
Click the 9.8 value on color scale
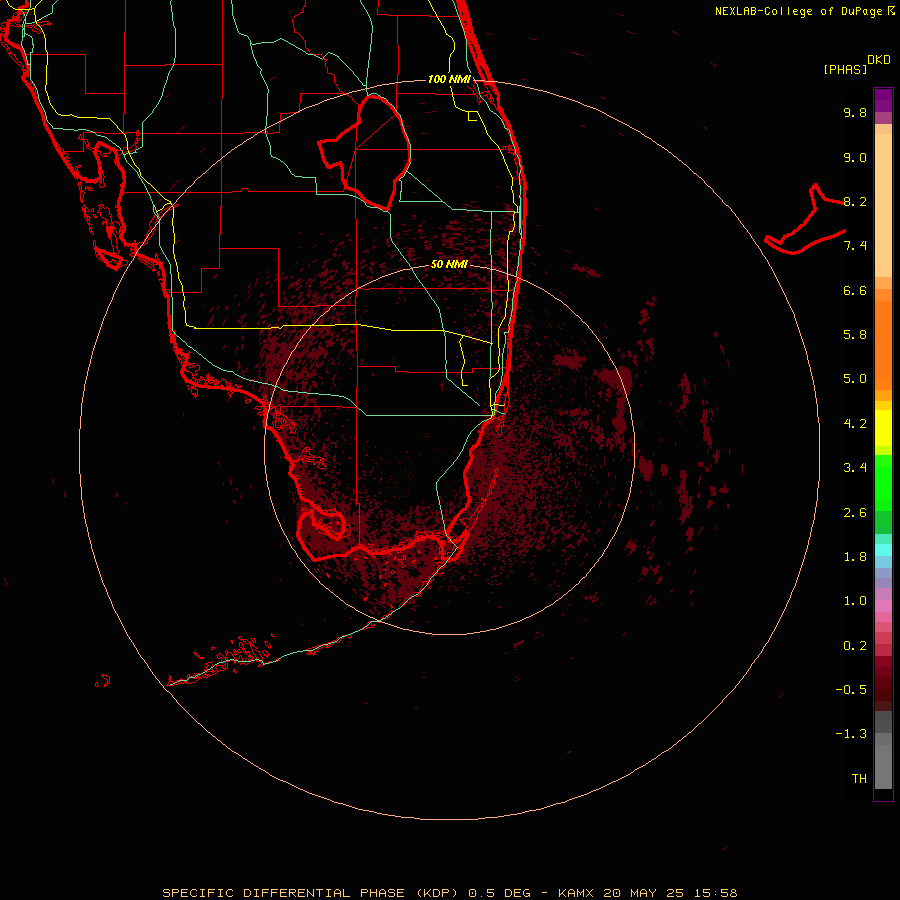(855, 112)
